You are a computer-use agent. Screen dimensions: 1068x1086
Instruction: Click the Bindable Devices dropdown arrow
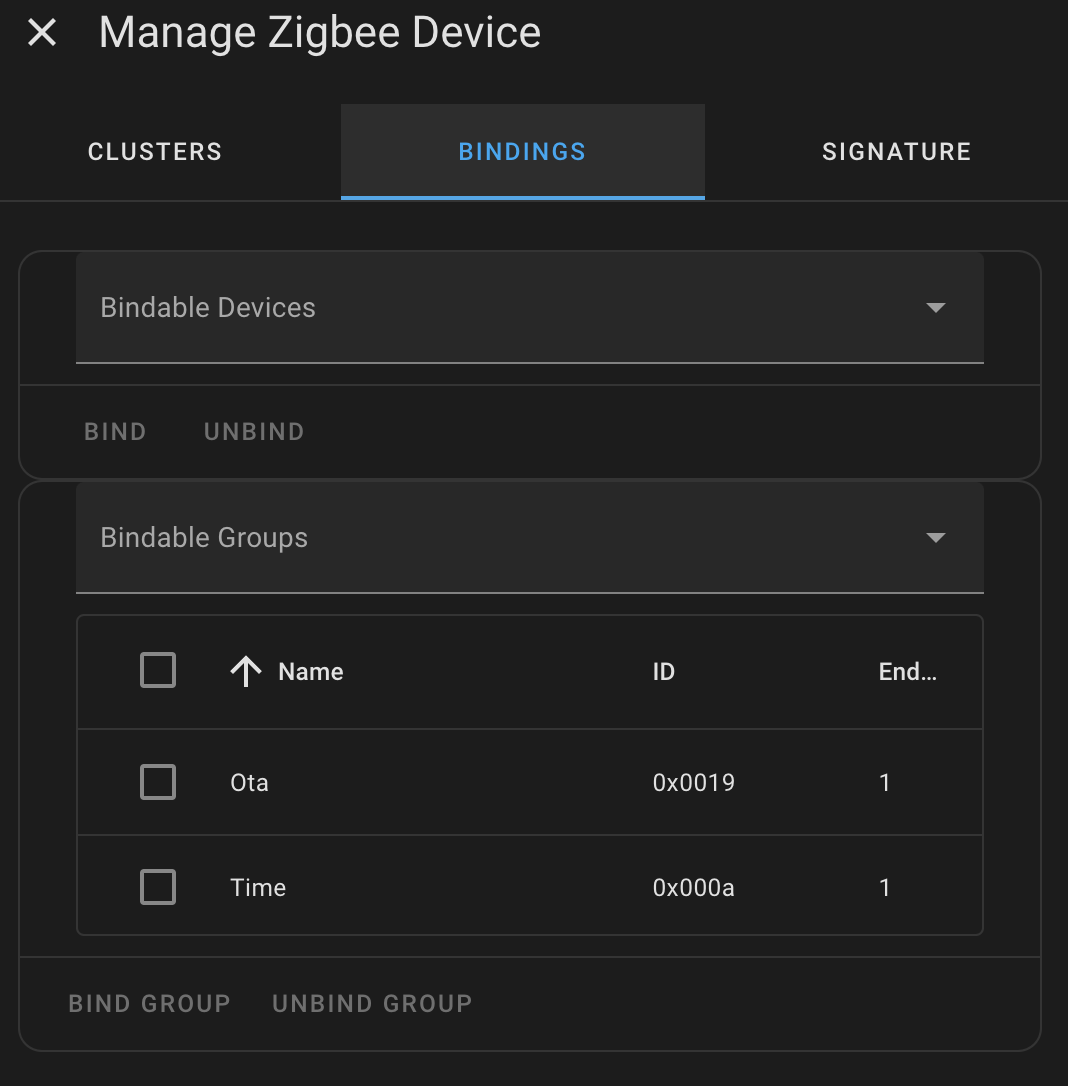coord(935,308)
